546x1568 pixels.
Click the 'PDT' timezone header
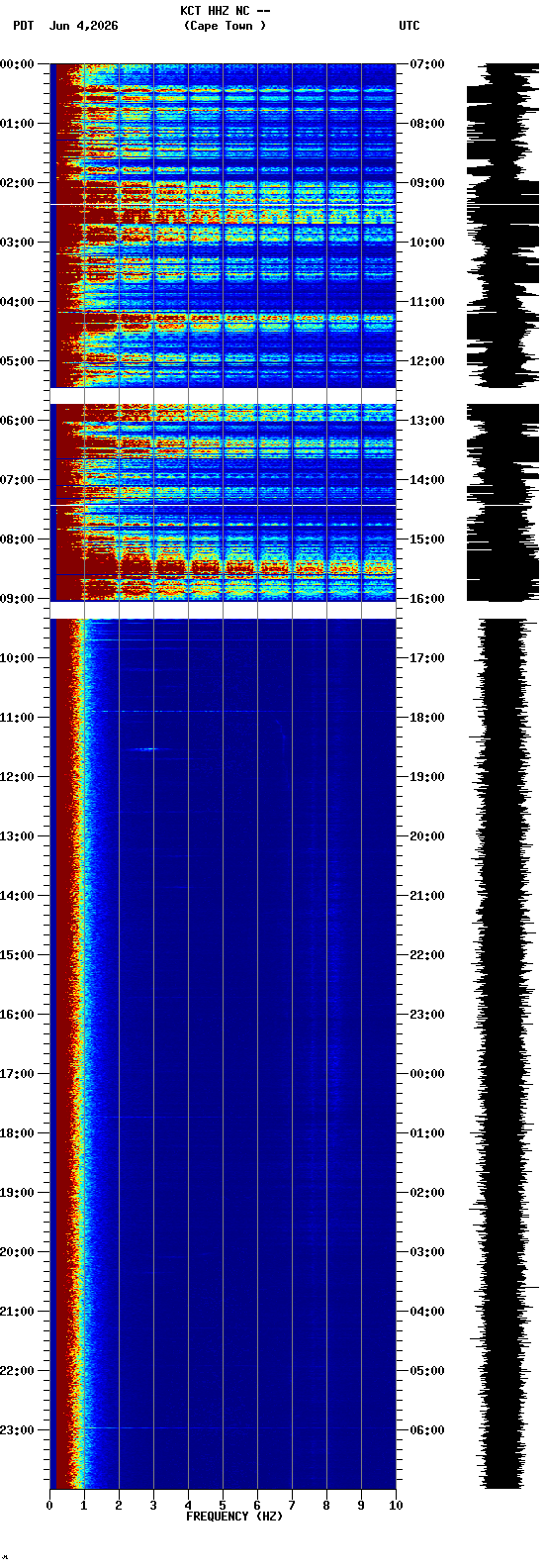click(24, 26)
